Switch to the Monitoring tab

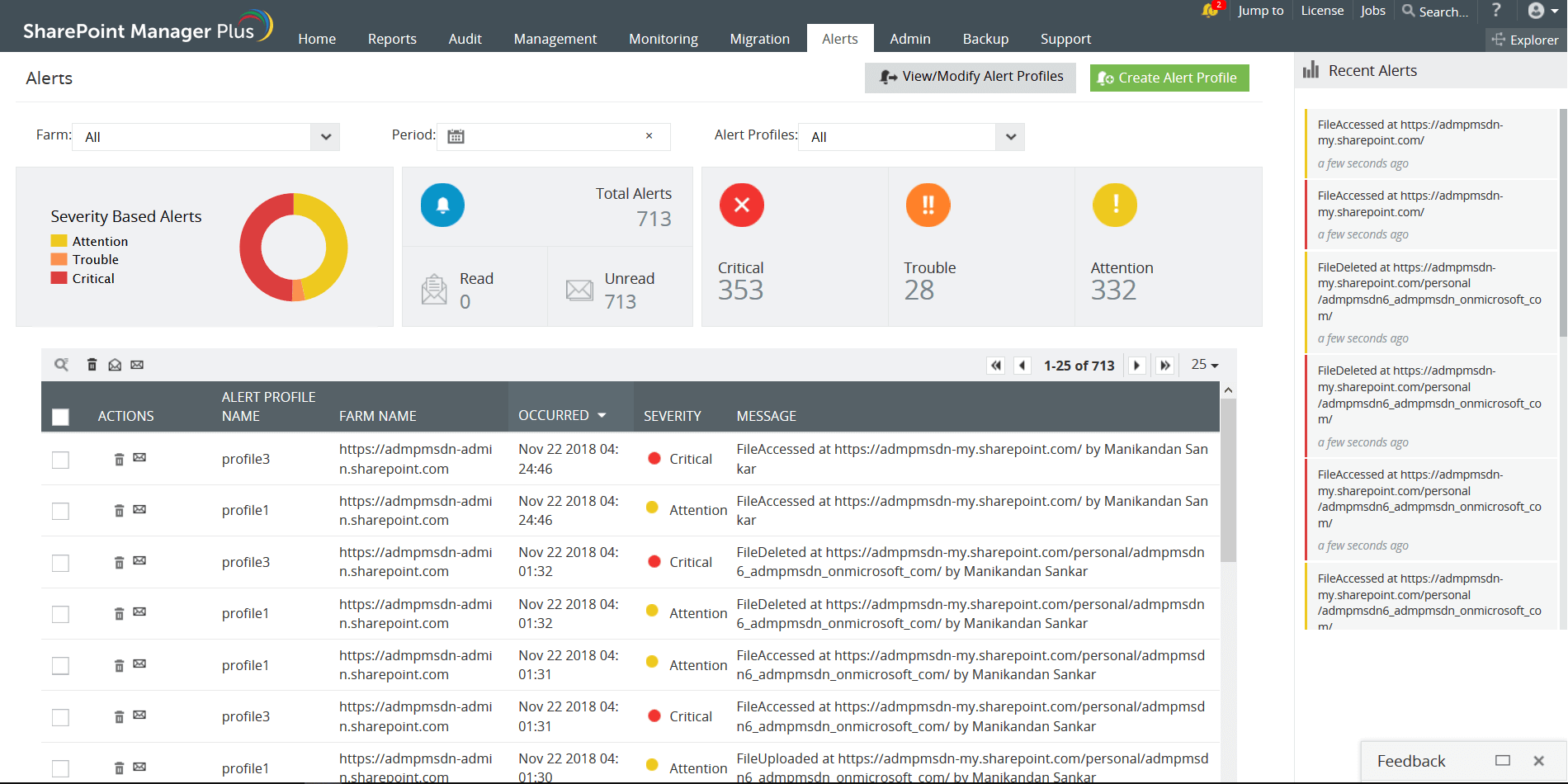click(x=663, y=38)
